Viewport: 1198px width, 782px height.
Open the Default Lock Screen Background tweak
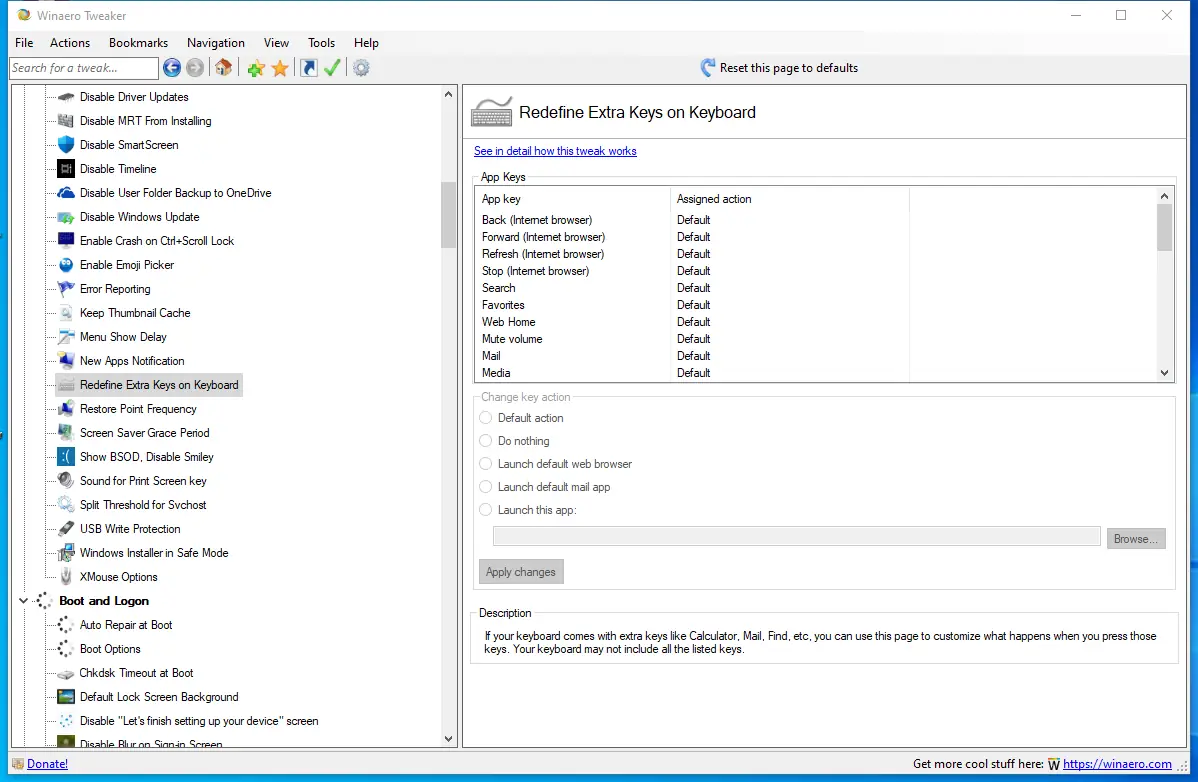pyautogui.click(x=159, y=696)
